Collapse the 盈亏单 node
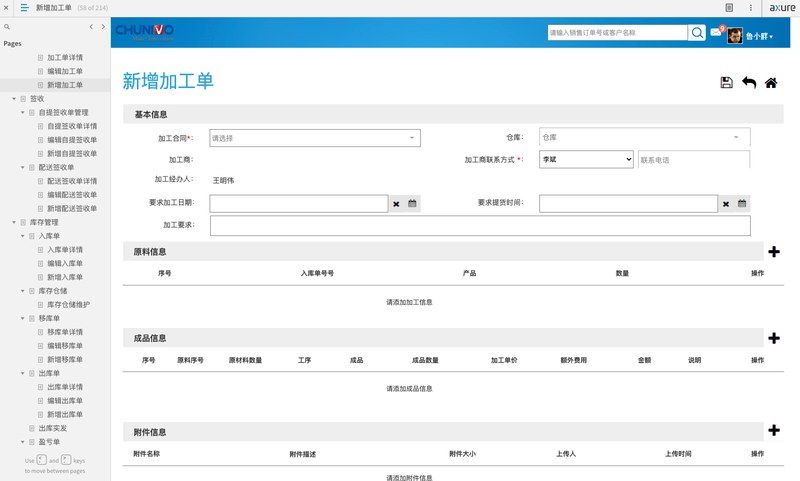This screenshot has width=800, height=481. (22, 442)
